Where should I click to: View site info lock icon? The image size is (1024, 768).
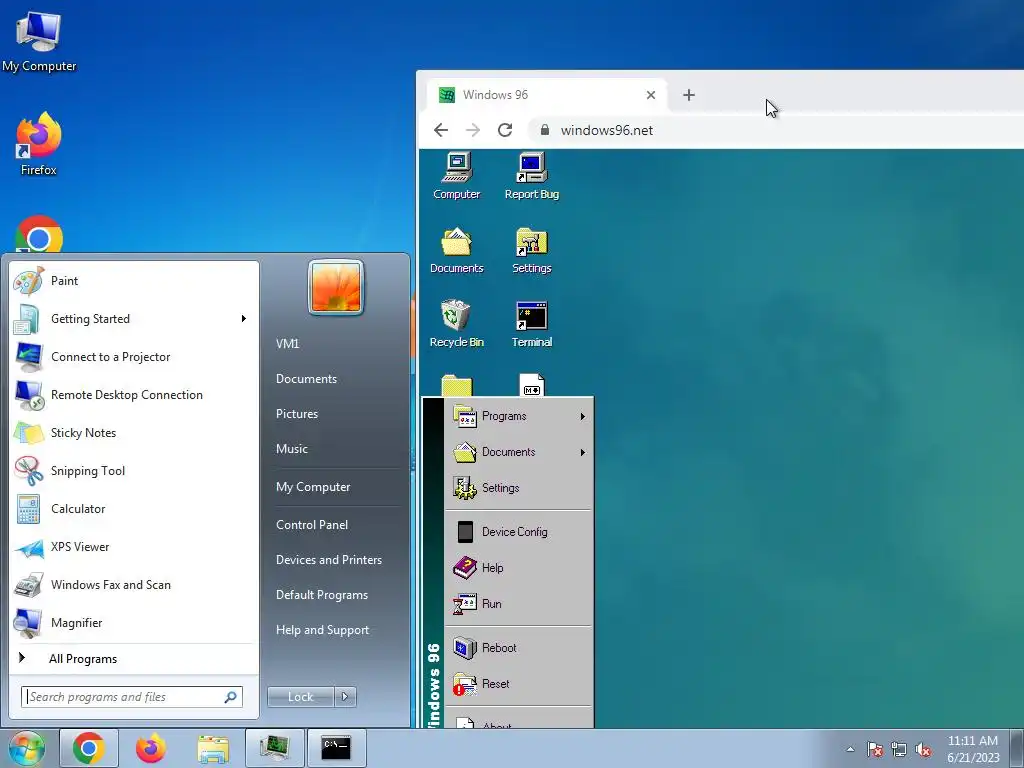pos(545,130)
